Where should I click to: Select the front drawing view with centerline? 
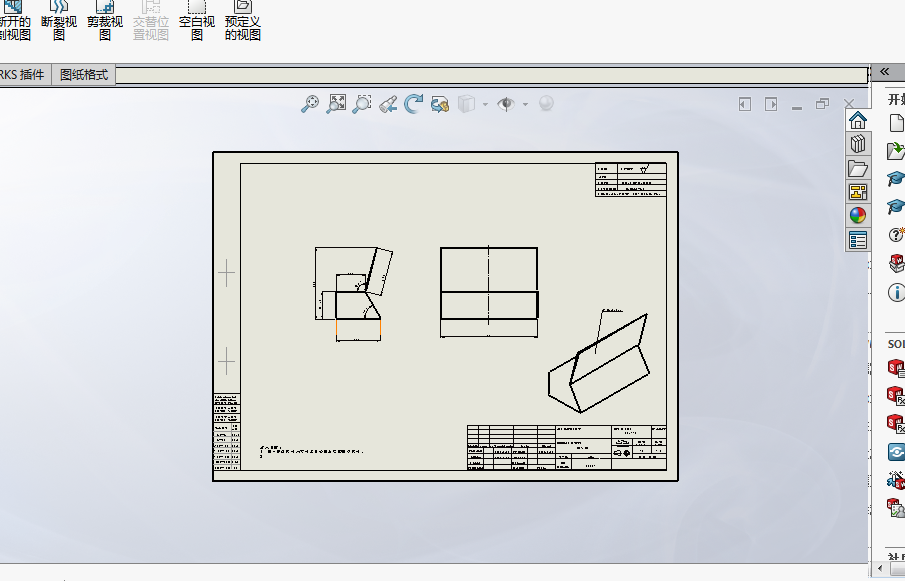point(489,291)
